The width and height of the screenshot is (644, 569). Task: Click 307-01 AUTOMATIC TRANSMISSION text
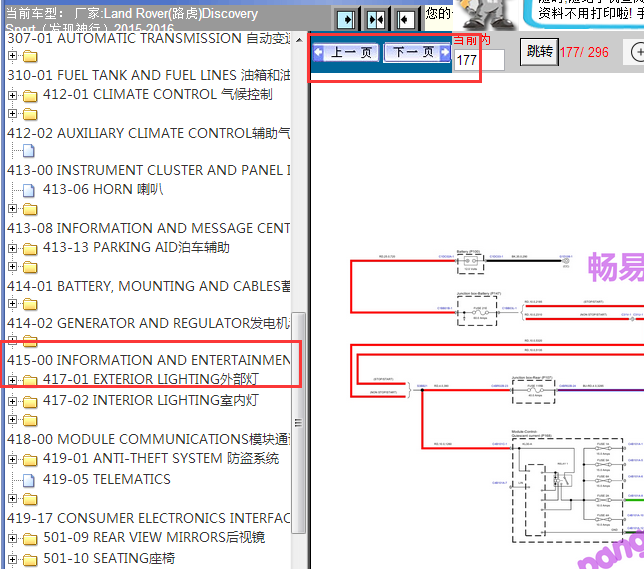pyautogui.click(x=149, y=39)
